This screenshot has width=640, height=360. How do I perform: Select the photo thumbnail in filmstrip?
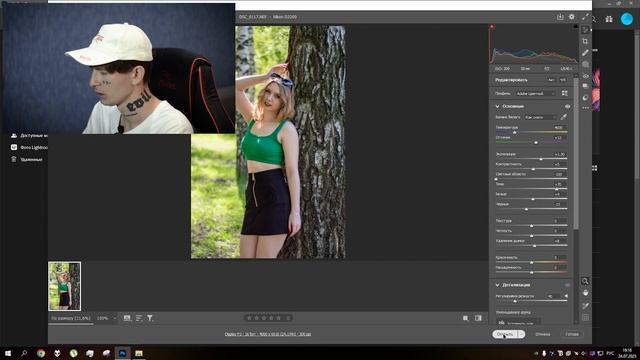point(64,286)
